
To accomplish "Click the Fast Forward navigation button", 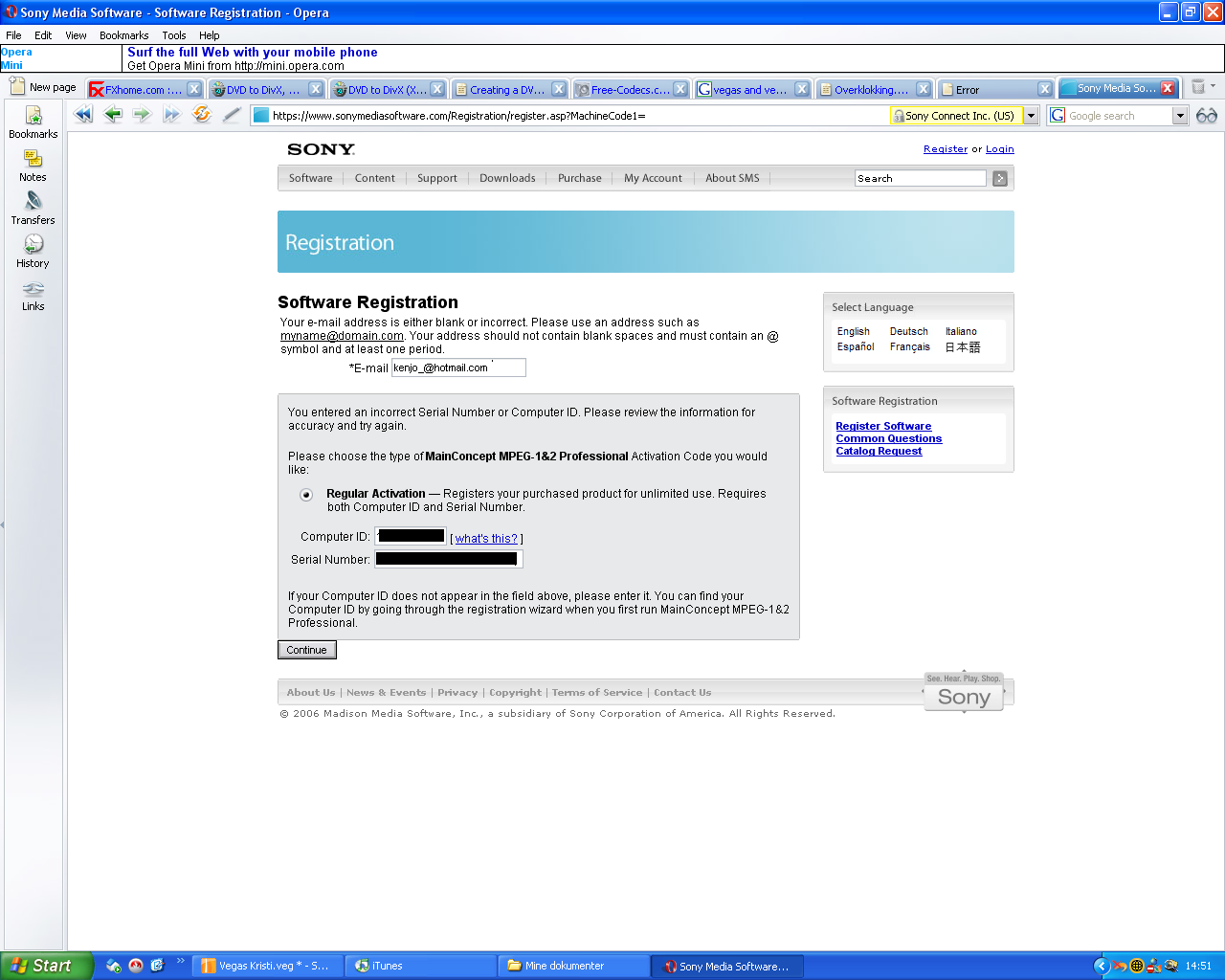I will click(x=171, y=115).
